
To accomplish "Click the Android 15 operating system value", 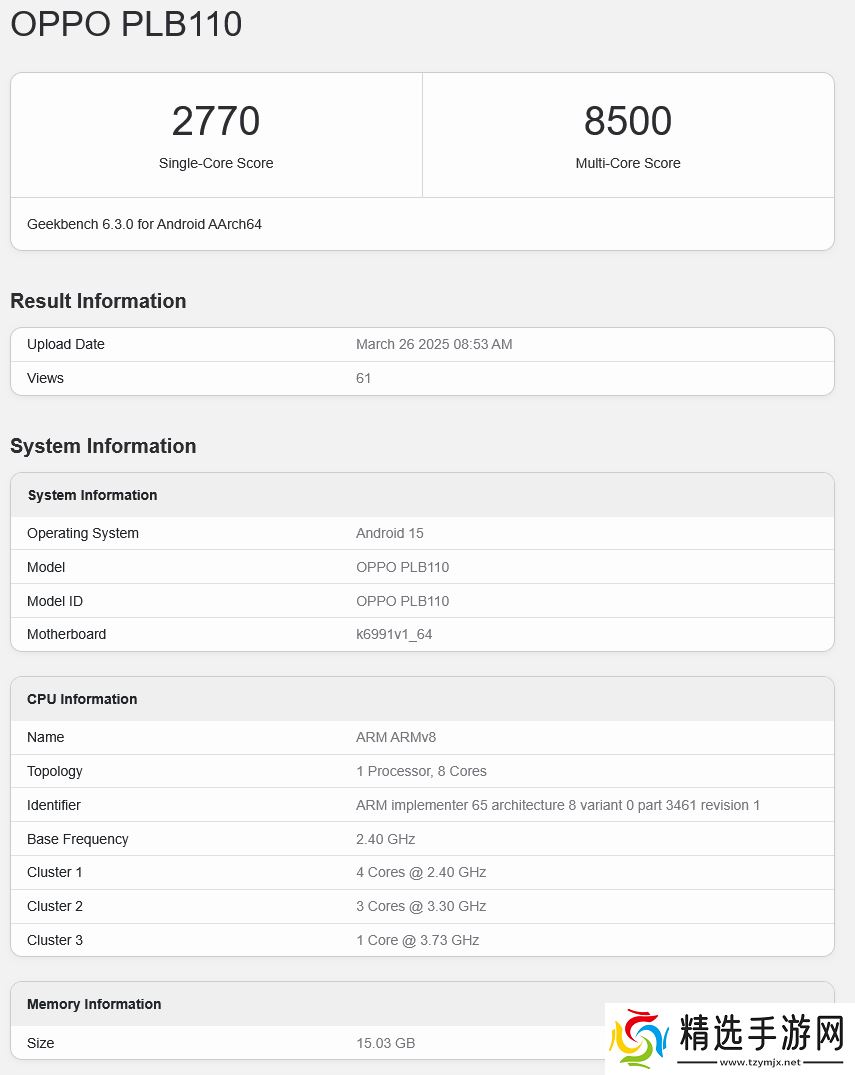I will (390, 533).
